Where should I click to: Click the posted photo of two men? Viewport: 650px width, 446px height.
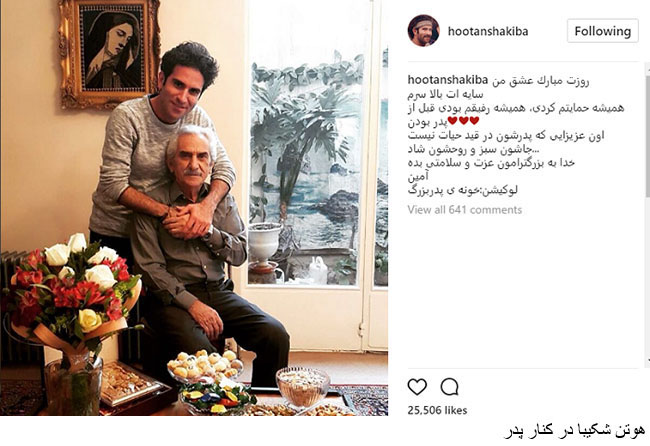tap(194, 208)
